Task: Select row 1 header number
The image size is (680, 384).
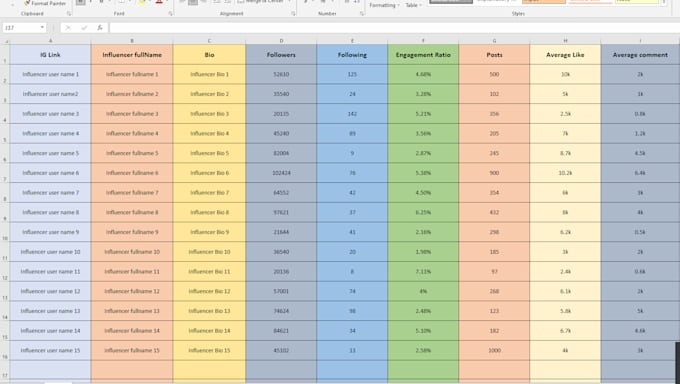Action: 5,55
